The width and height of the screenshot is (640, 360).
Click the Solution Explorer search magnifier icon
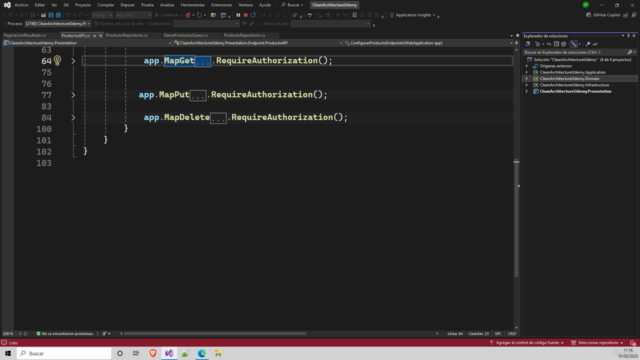(630, 52)
